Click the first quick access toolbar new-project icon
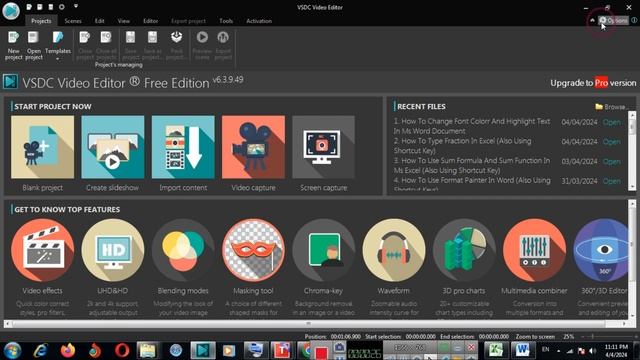The image size is (640, 360). [x=29, y=7]
